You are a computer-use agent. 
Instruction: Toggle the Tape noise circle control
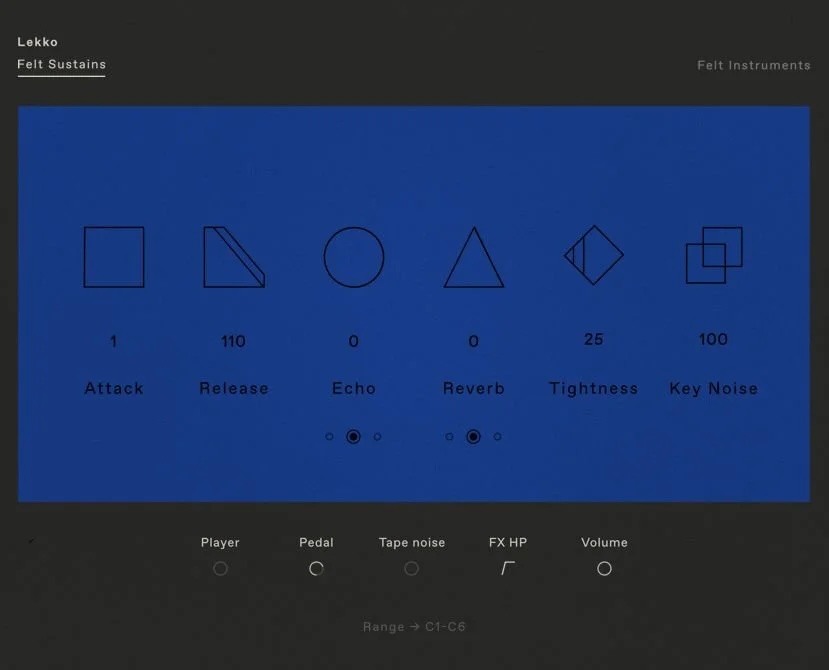coord(411,568)
